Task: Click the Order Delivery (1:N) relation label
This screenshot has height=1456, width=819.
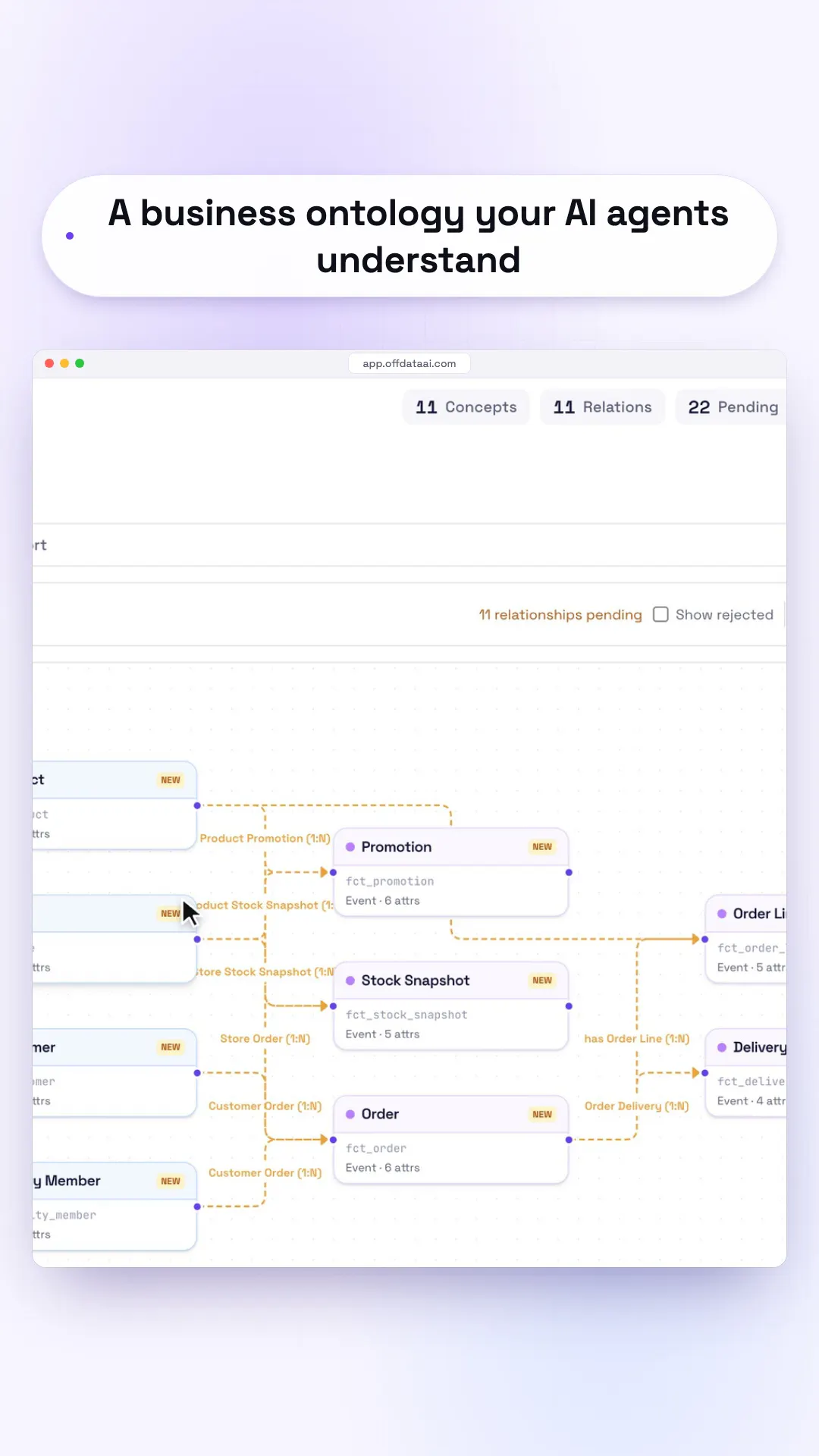Action: (637, 1106)
